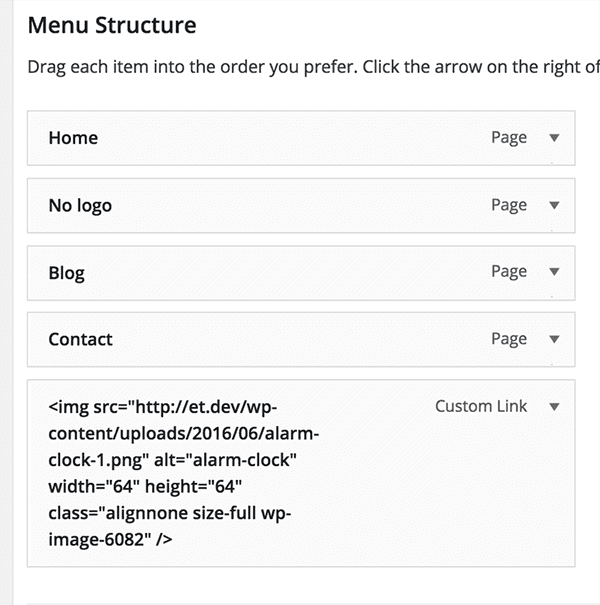Click the Page type label on Contact
Image resolution: width=600 pixels, height=605 pixels.
point(509,339)
